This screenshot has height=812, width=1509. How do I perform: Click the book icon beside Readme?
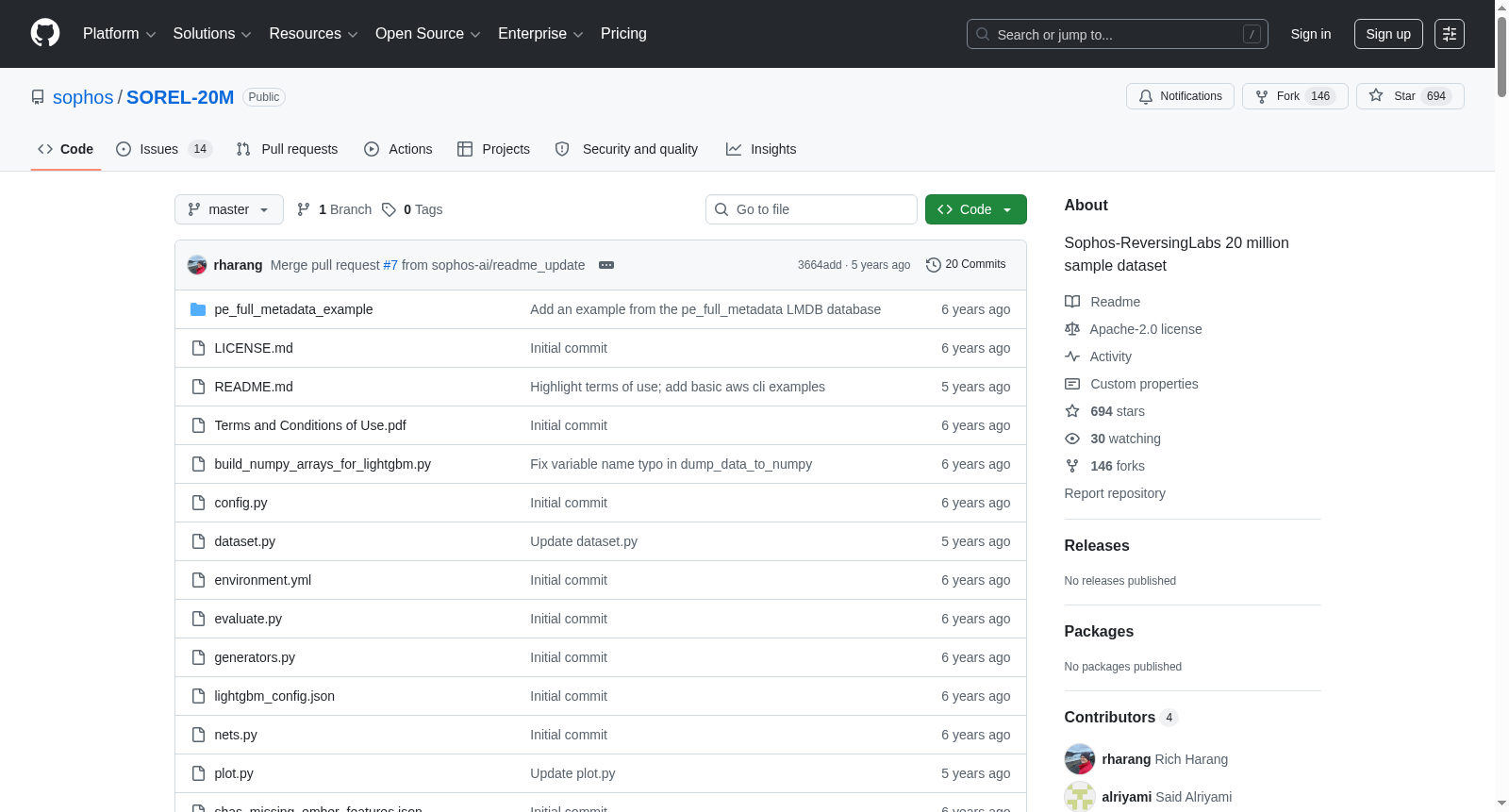click(x=1072, y=302)
